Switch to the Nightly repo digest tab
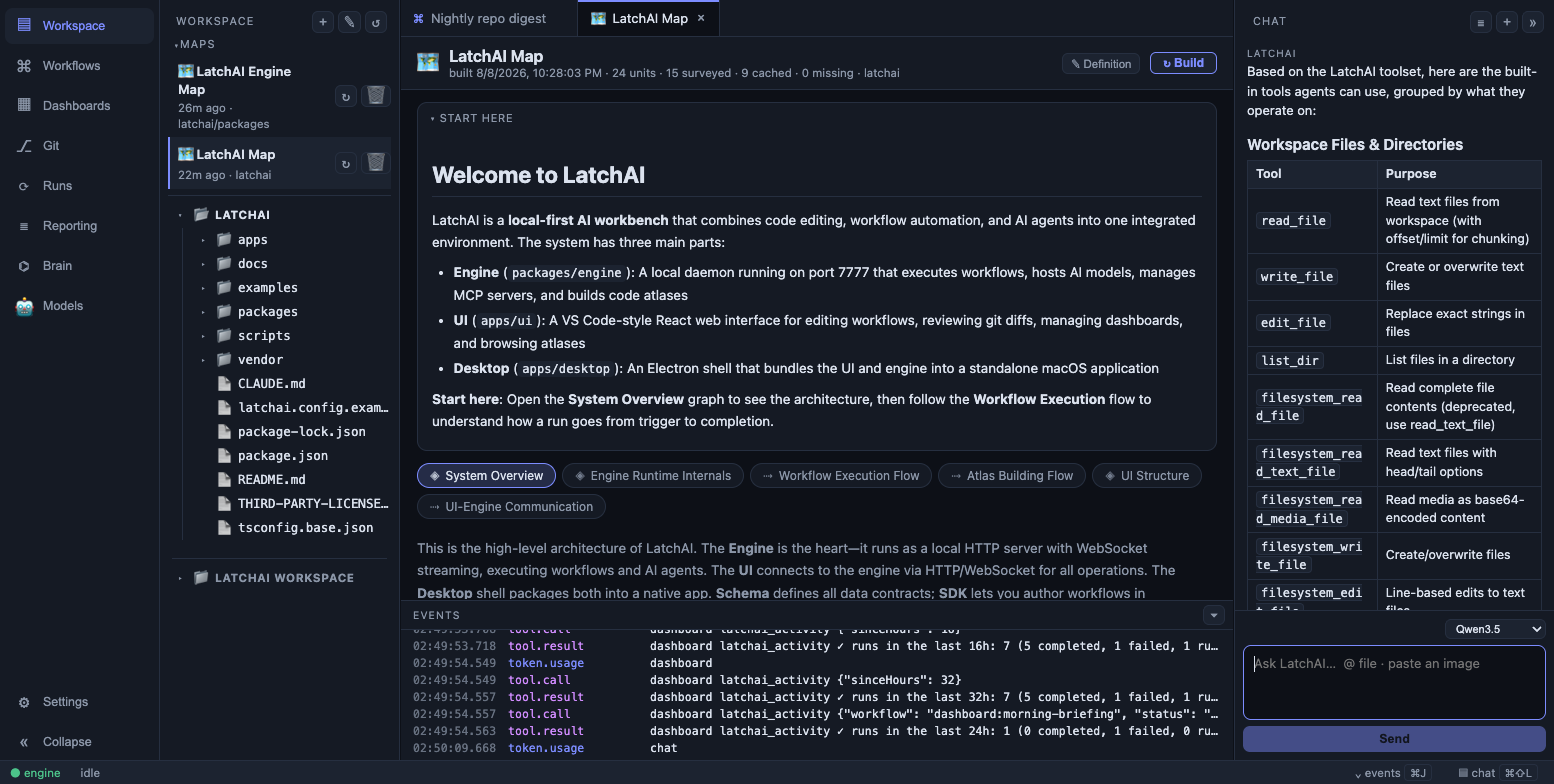 pyautogui.click(x=488, y=18)
